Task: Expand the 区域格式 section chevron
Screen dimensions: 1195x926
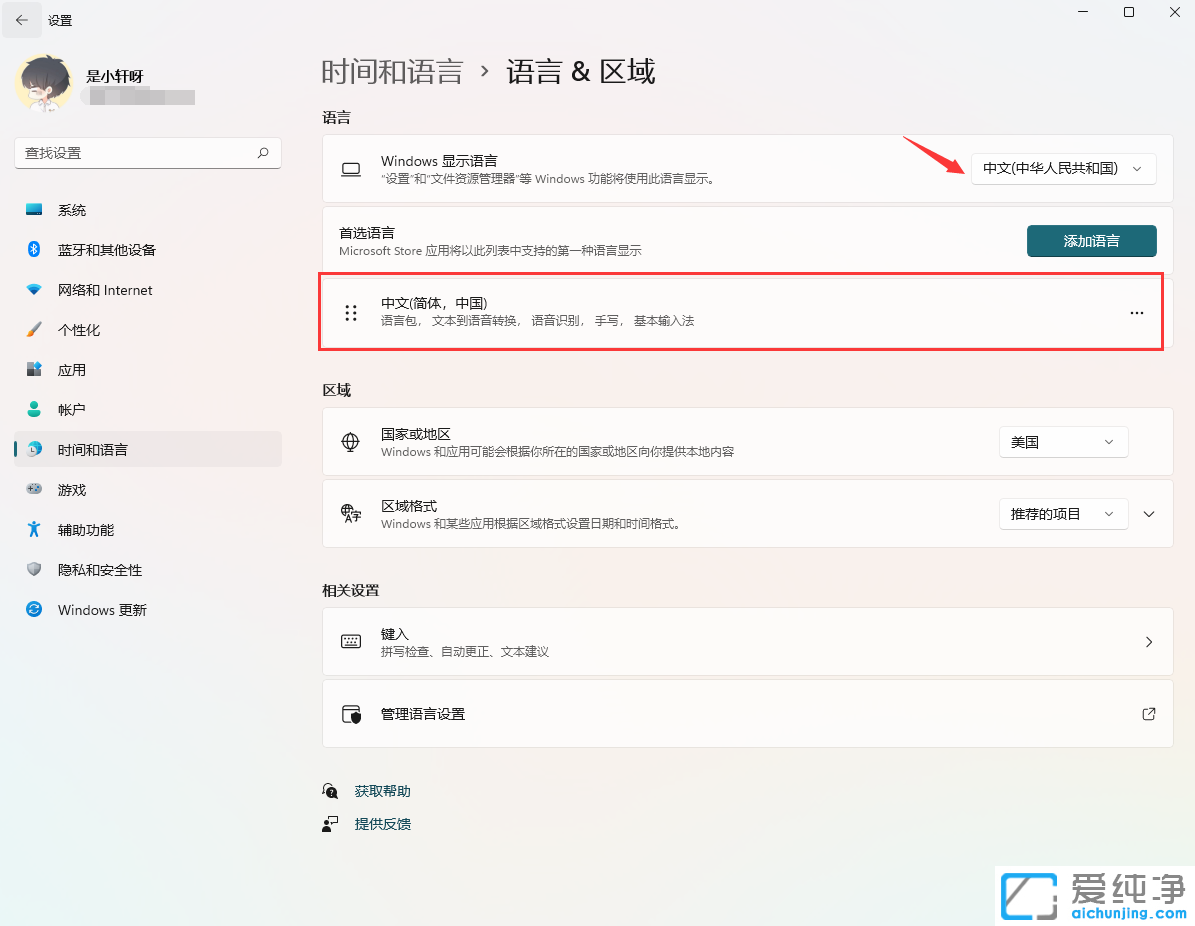Action: [1149, 514]
